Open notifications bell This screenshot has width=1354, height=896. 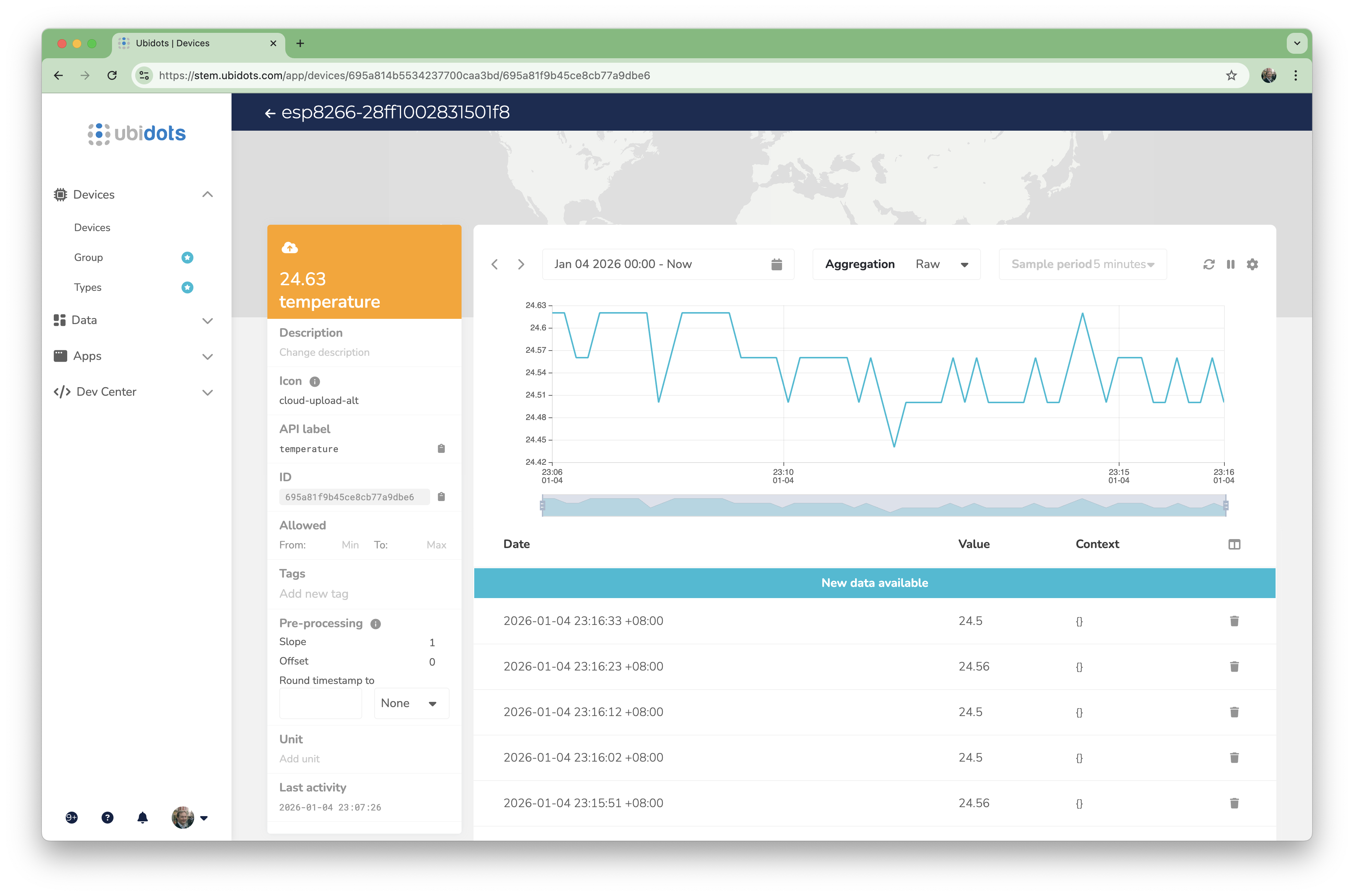click(x=142, y=818)
